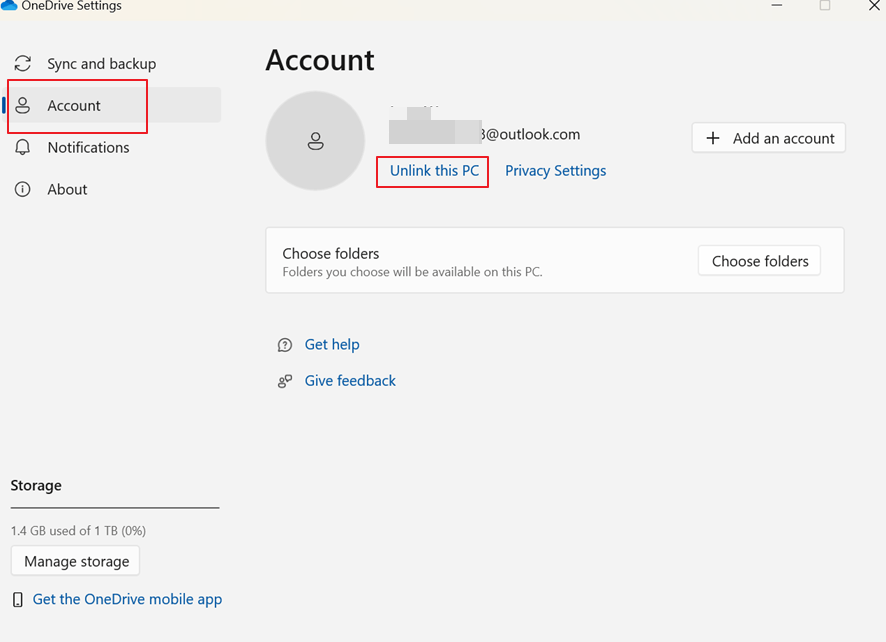886x642 pixels.
Task: Open Get the OneDrive mobile app link
Action: pos(127,600)
